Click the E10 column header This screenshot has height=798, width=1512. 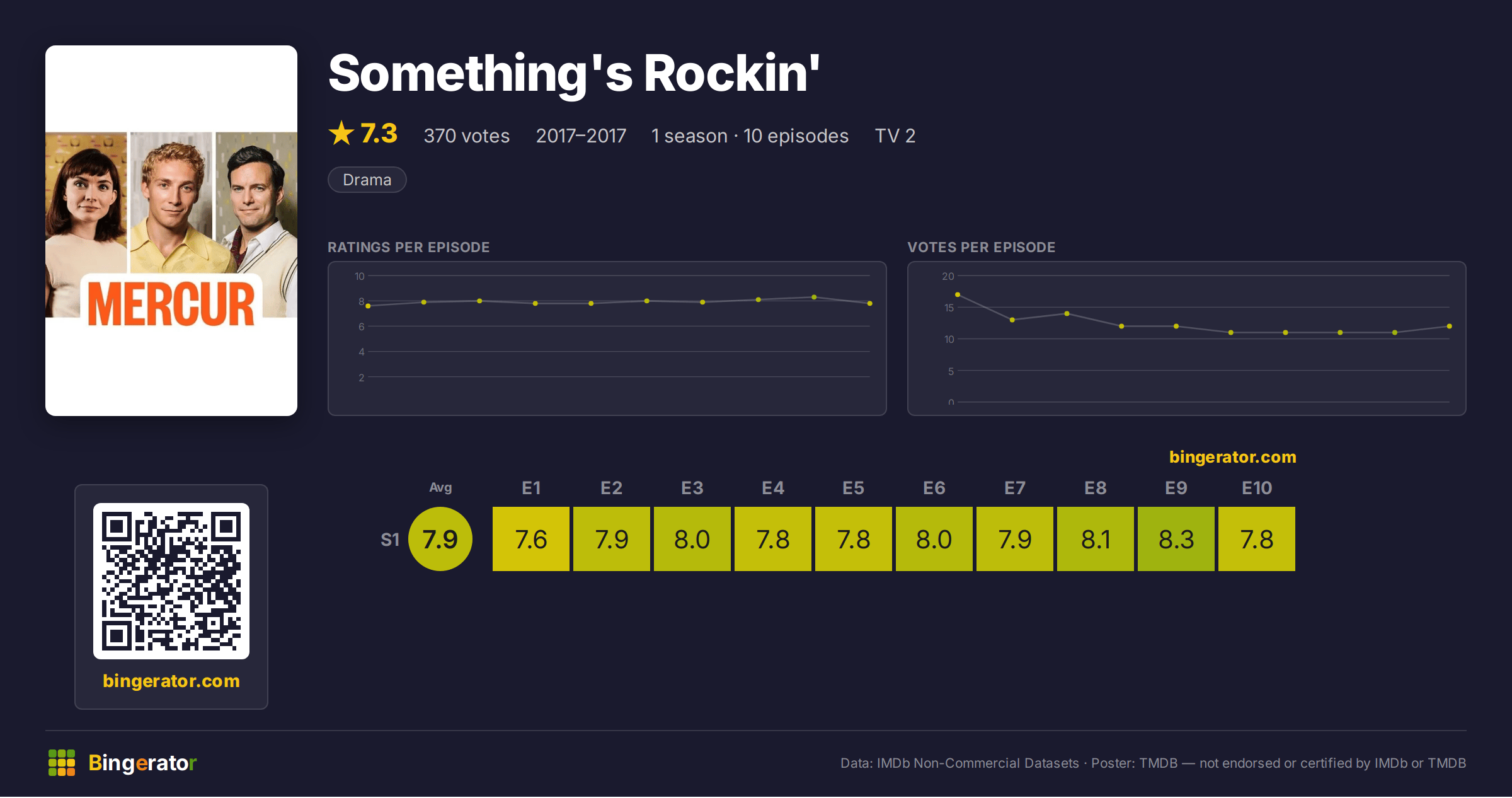[x=1257, y=488]
